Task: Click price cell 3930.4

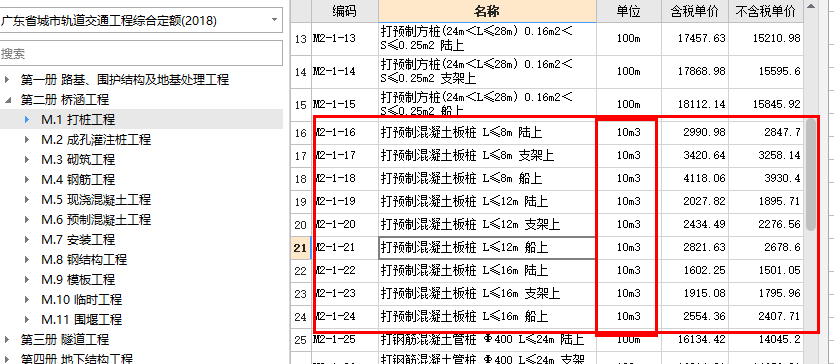Action: coord(766,178)
